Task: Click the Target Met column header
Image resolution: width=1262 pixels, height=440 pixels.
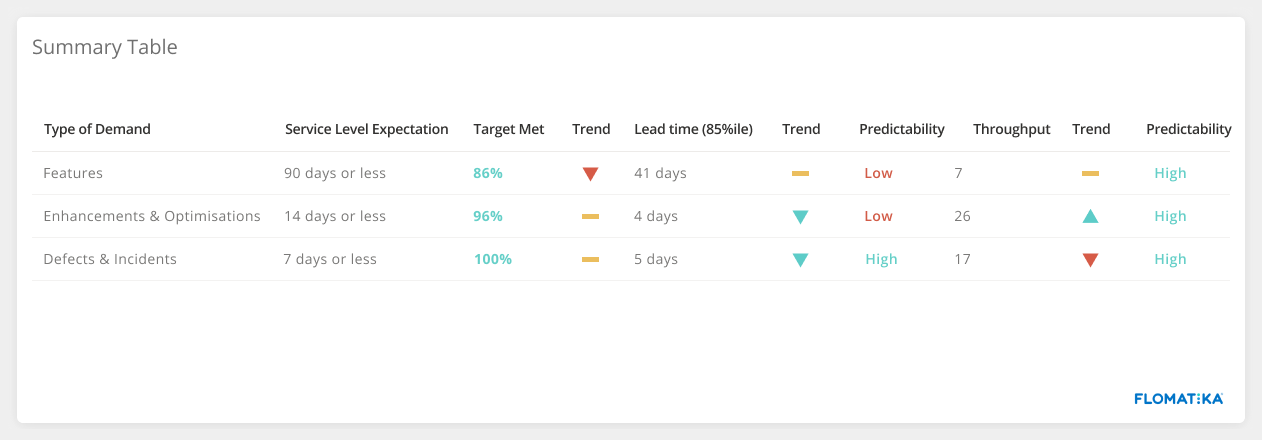Action: 508,129
